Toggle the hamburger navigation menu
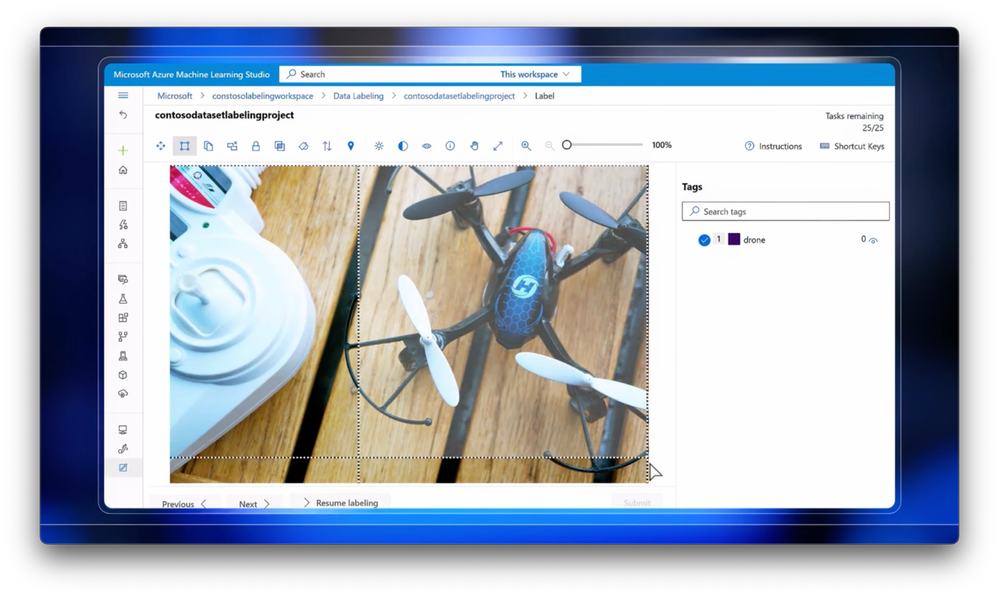This screenshot has width=999, height=597. click(x=123, y=96)
